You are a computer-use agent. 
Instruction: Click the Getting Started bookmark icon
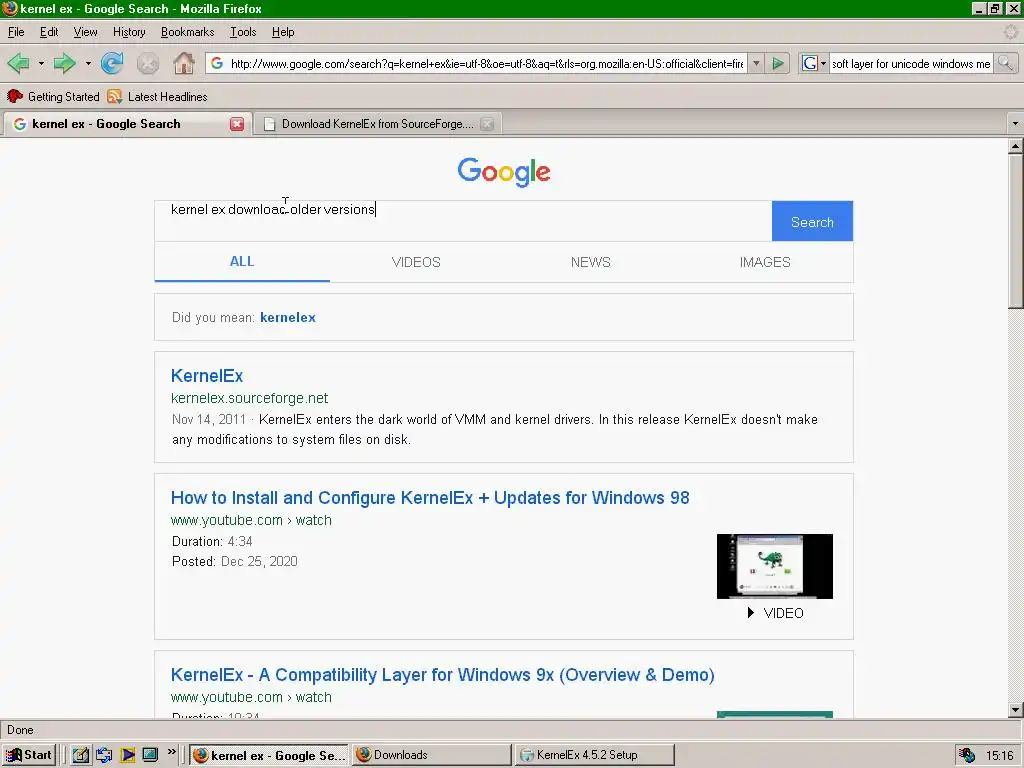(x=15, y=97)
